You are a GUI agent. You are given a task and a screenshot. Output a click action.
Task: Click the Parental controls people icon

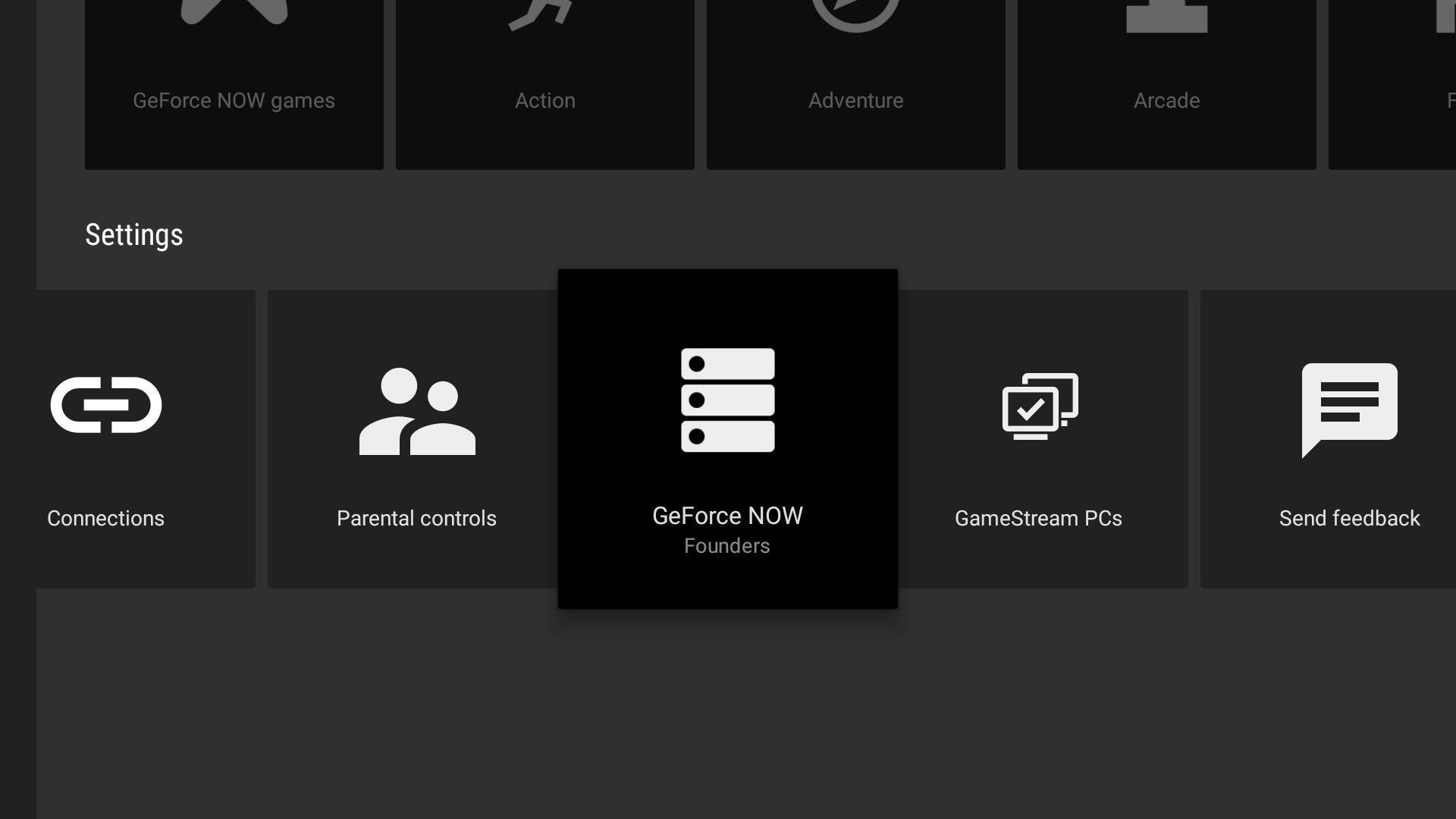point(417,411)
